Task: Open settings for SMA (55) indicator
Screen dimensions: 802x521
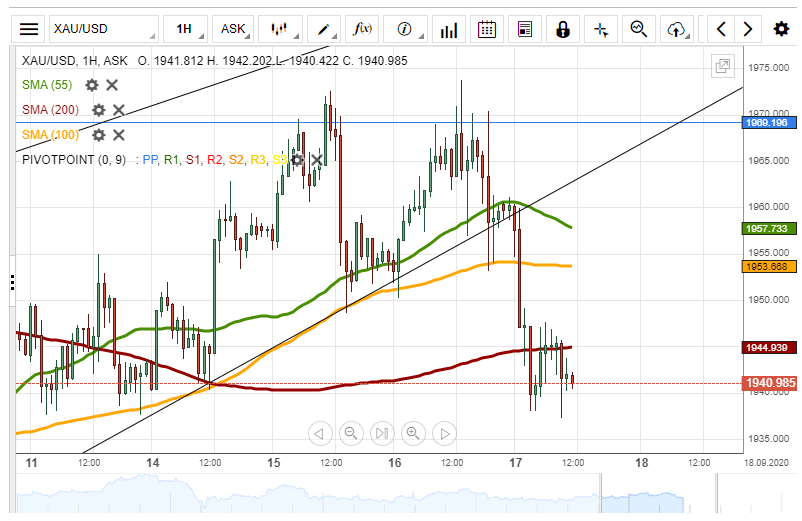Action: tap(92, 85)
